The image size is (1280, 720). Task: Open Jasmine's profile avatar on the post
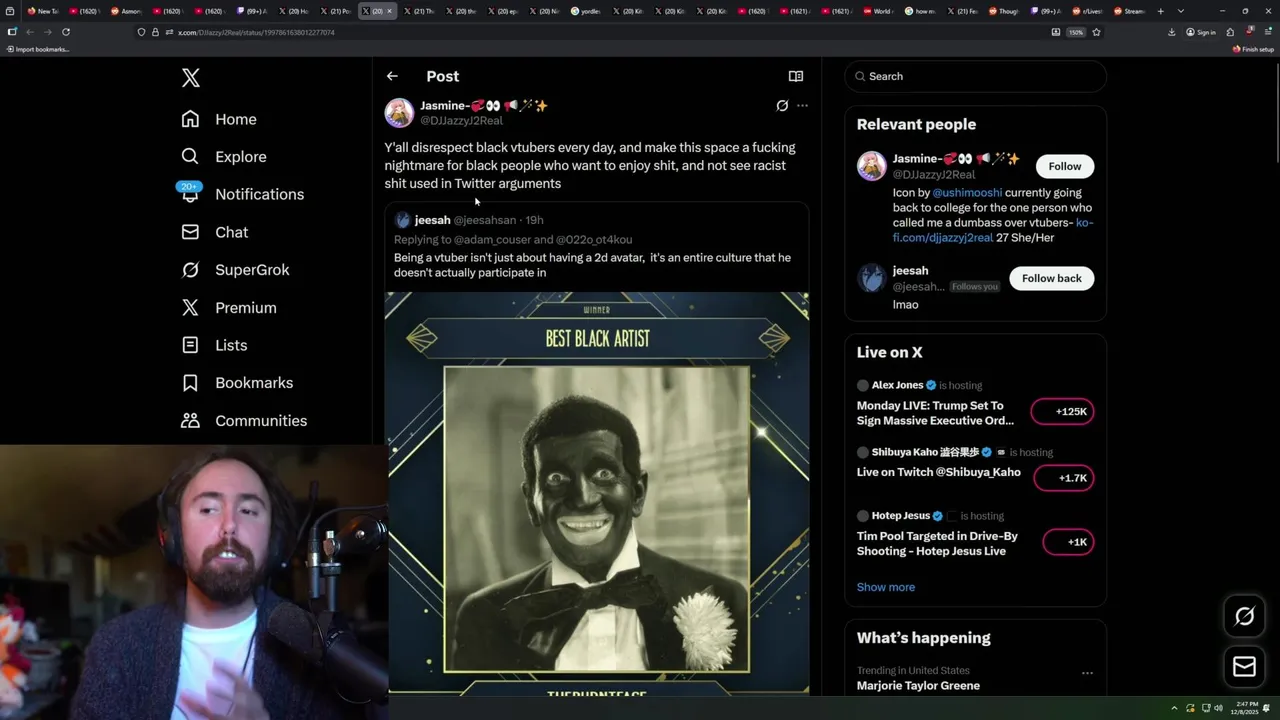click(399, 113)
